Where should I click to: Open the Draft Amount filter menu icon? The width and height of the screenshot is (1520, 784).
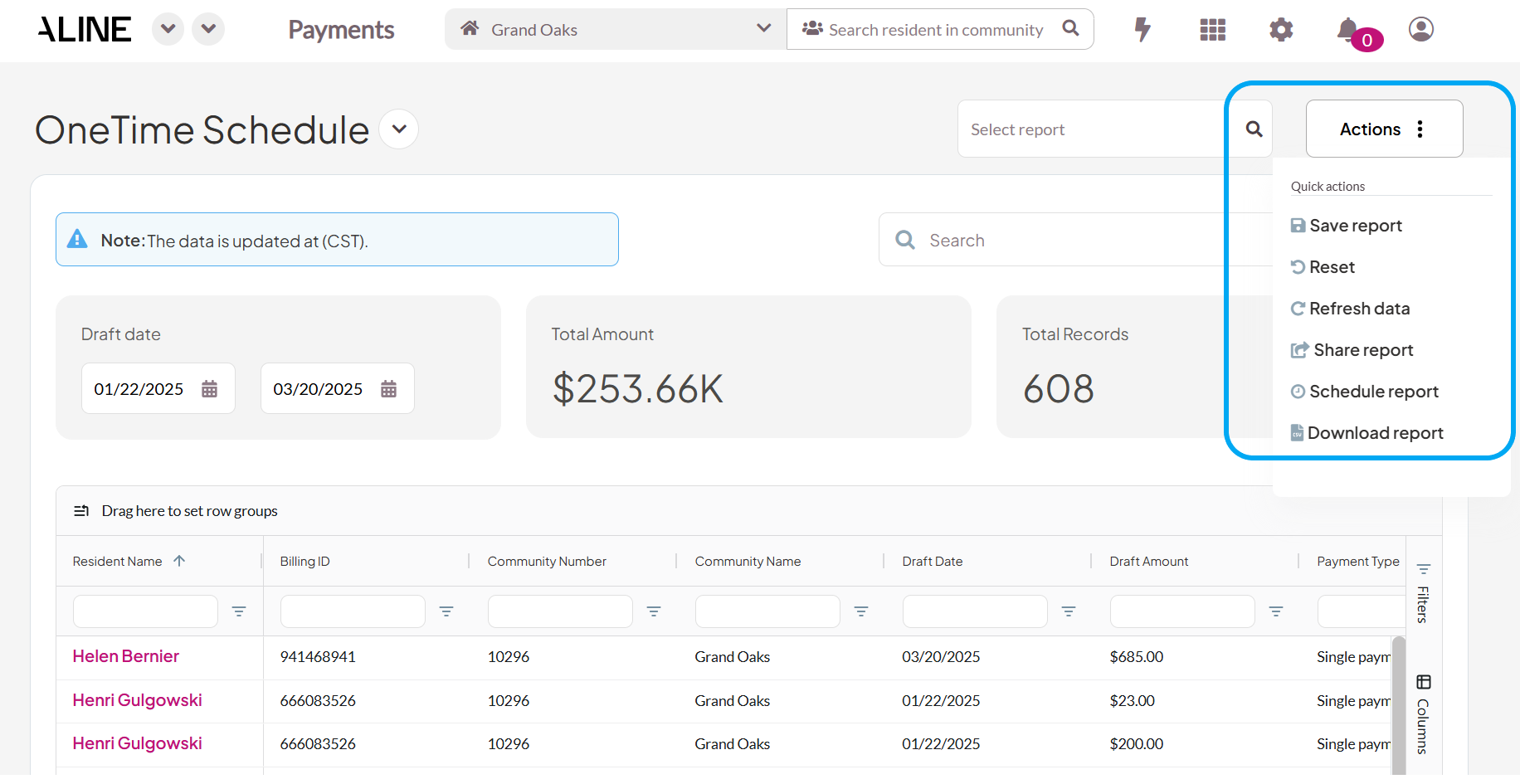point(1276,611)
